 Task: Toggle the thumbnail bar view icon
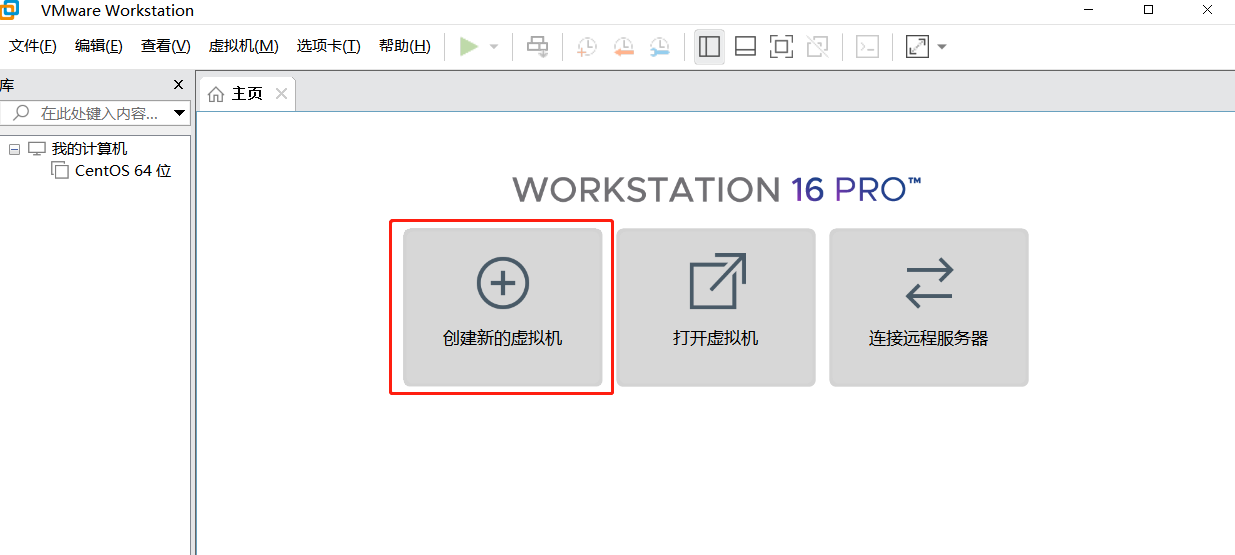pyautogui.click(x=745, y=46)
